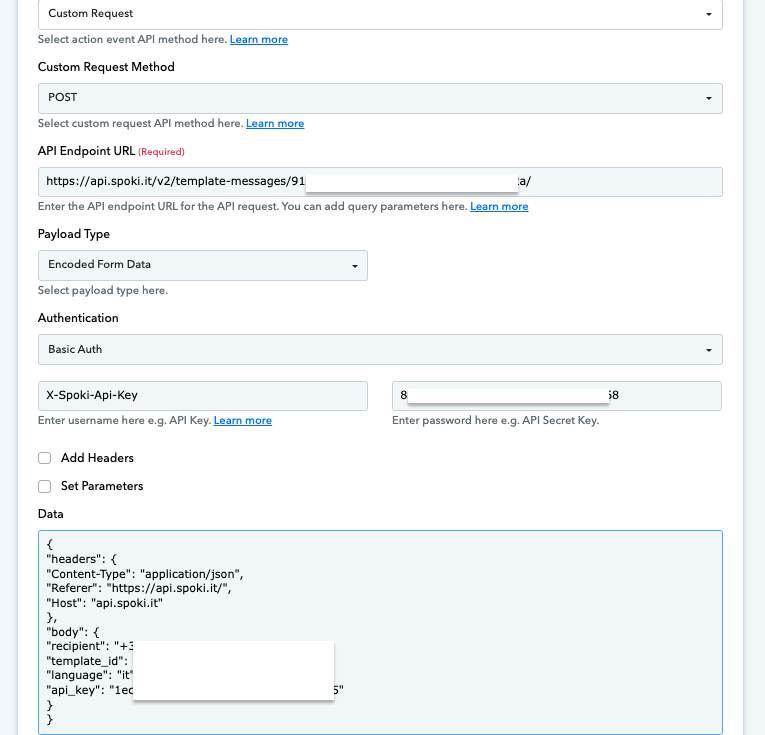The image size is (765, 735).
Task: Click inside the Data JSON text area
Action: [x=380, y=632]
